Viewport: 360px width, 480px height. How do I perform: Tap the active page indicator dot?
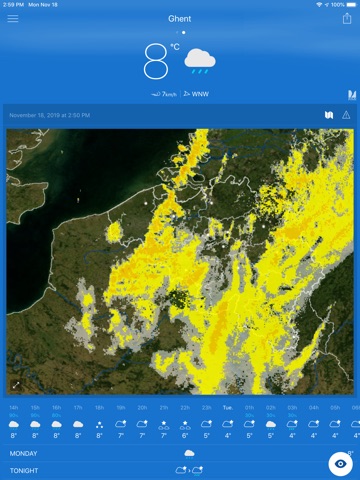click(x=184, y=33)
